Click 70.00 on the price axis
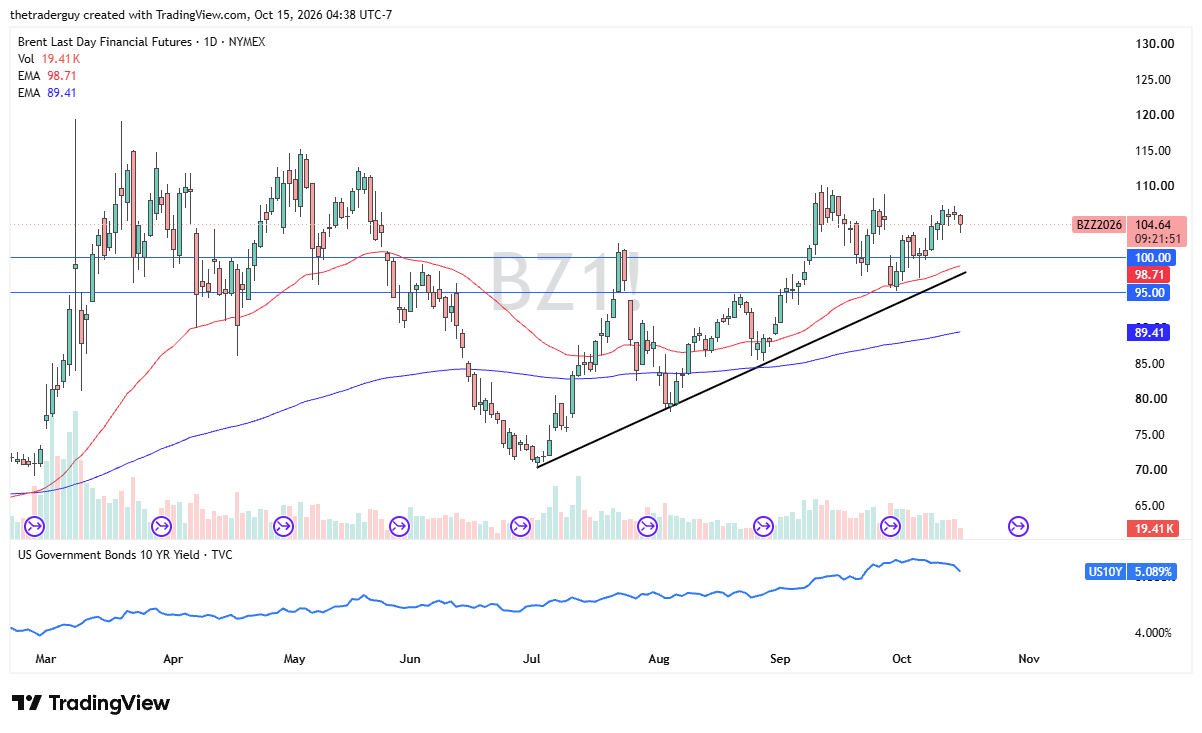This screenshot has width=1202, height=733. tap(1153, 470)
